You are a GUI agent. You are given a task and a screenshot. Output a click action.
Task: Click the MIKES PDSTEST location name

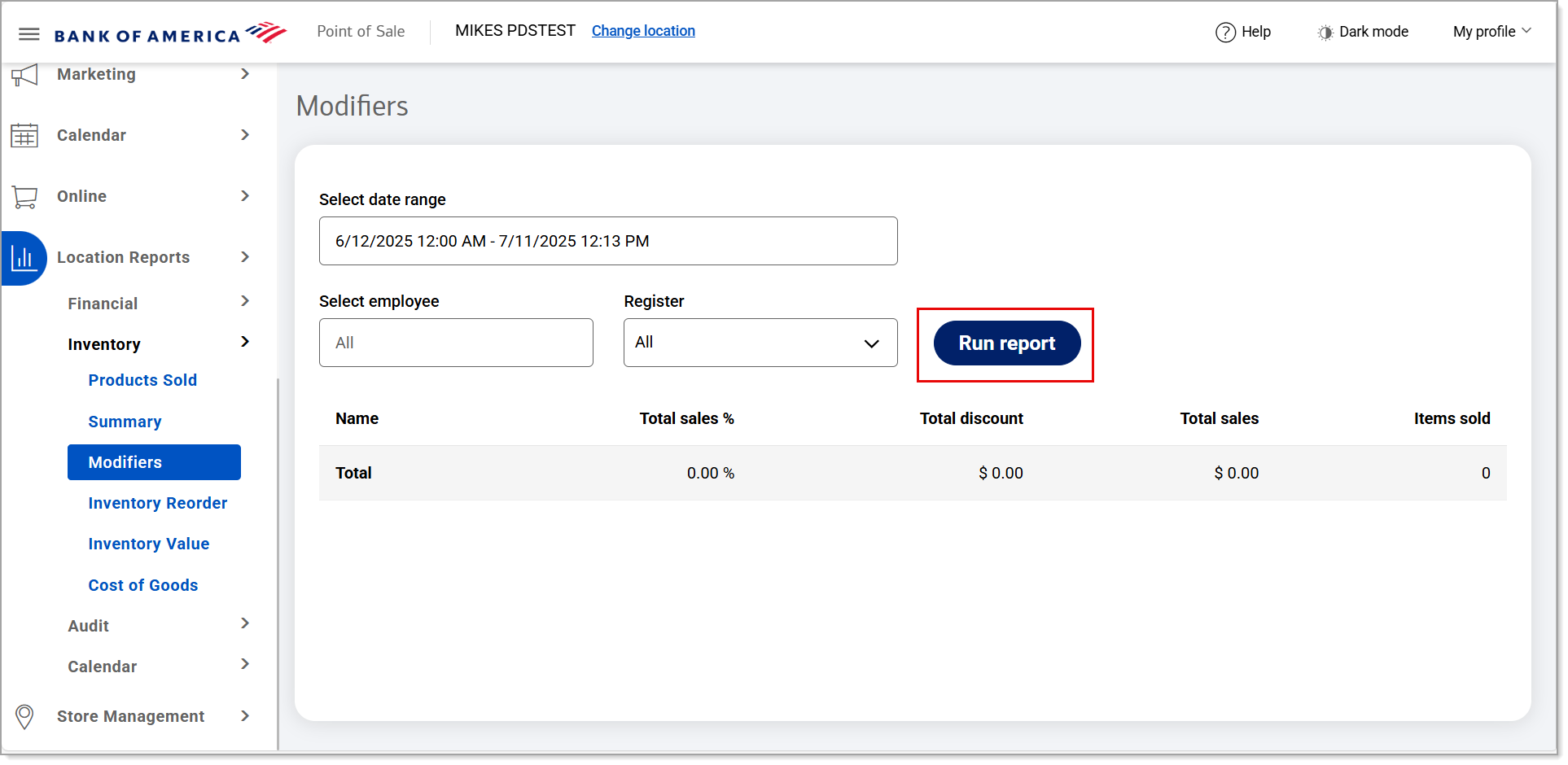click(x=515, y=30)
